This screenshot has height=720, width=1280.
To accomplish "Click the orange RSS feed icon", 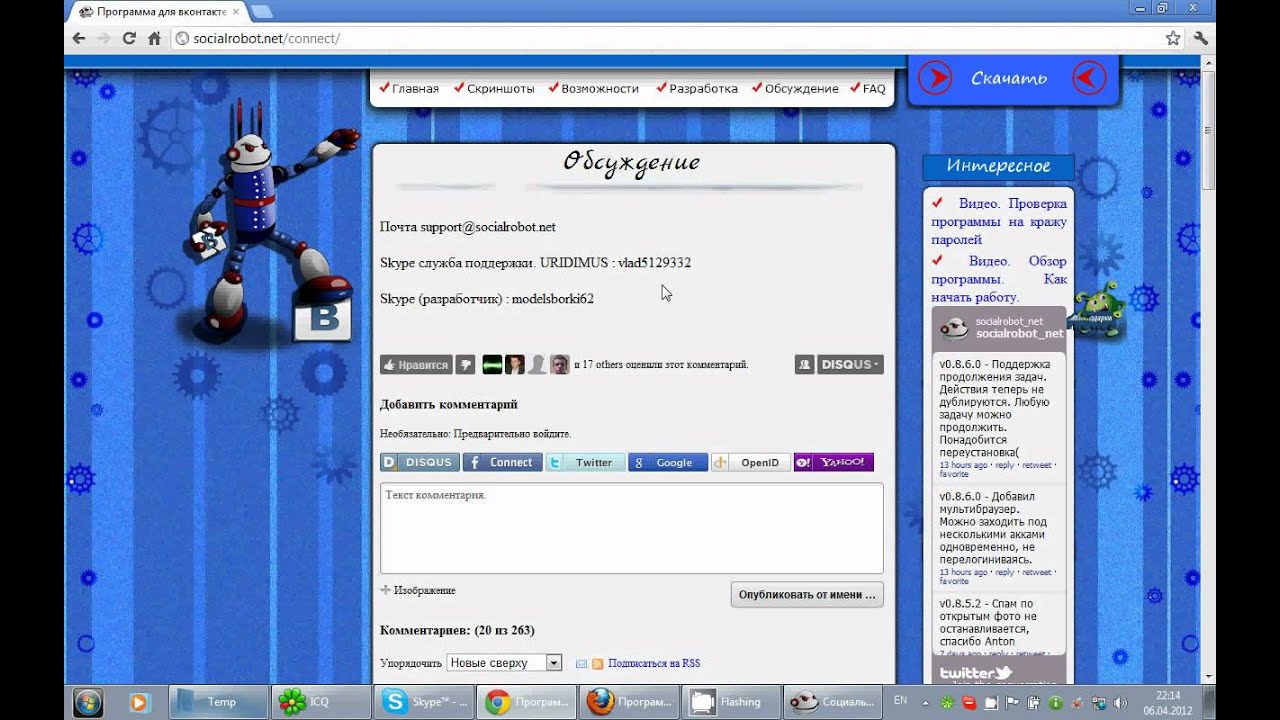I will [598, 663].
